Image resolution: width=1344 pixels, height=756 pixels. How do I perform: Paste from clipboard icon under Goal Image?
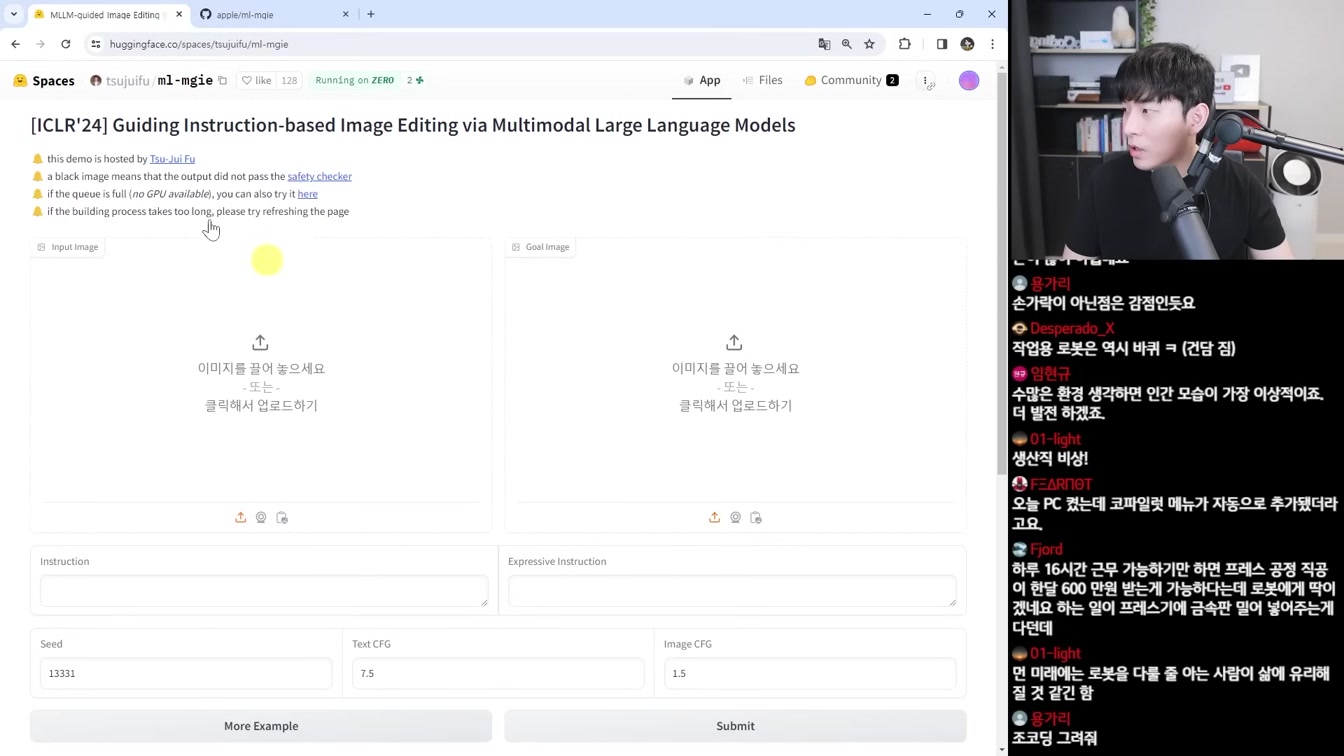click(756, 517)
